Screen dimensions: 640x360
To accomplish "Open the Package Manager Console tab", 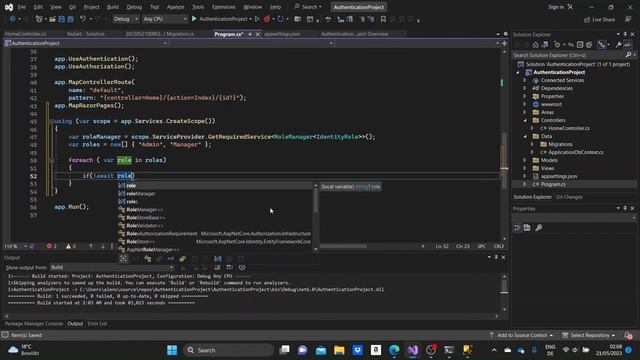I will [x=34, y=324].
